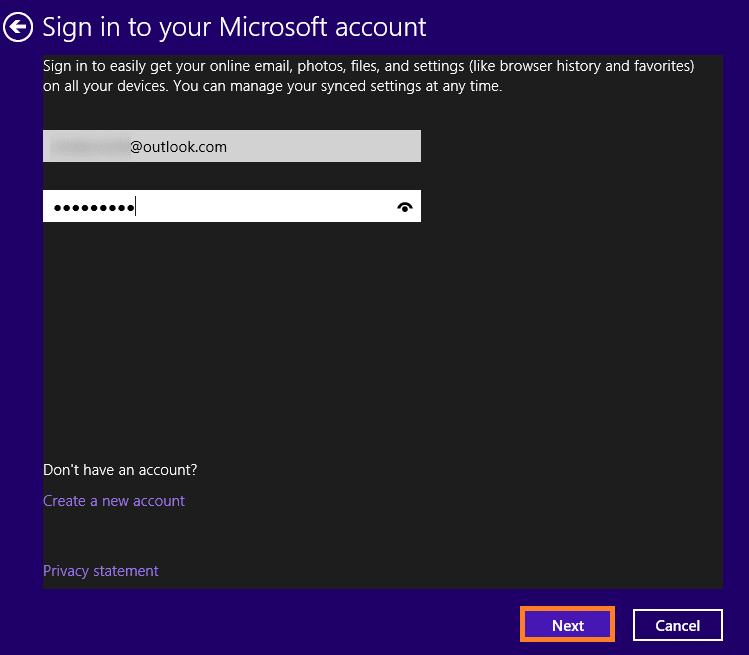Image resolution: width=749 pixels, height=655 pixels.
Task: Go back using the circled arrow icon
Action: [18, 27]
